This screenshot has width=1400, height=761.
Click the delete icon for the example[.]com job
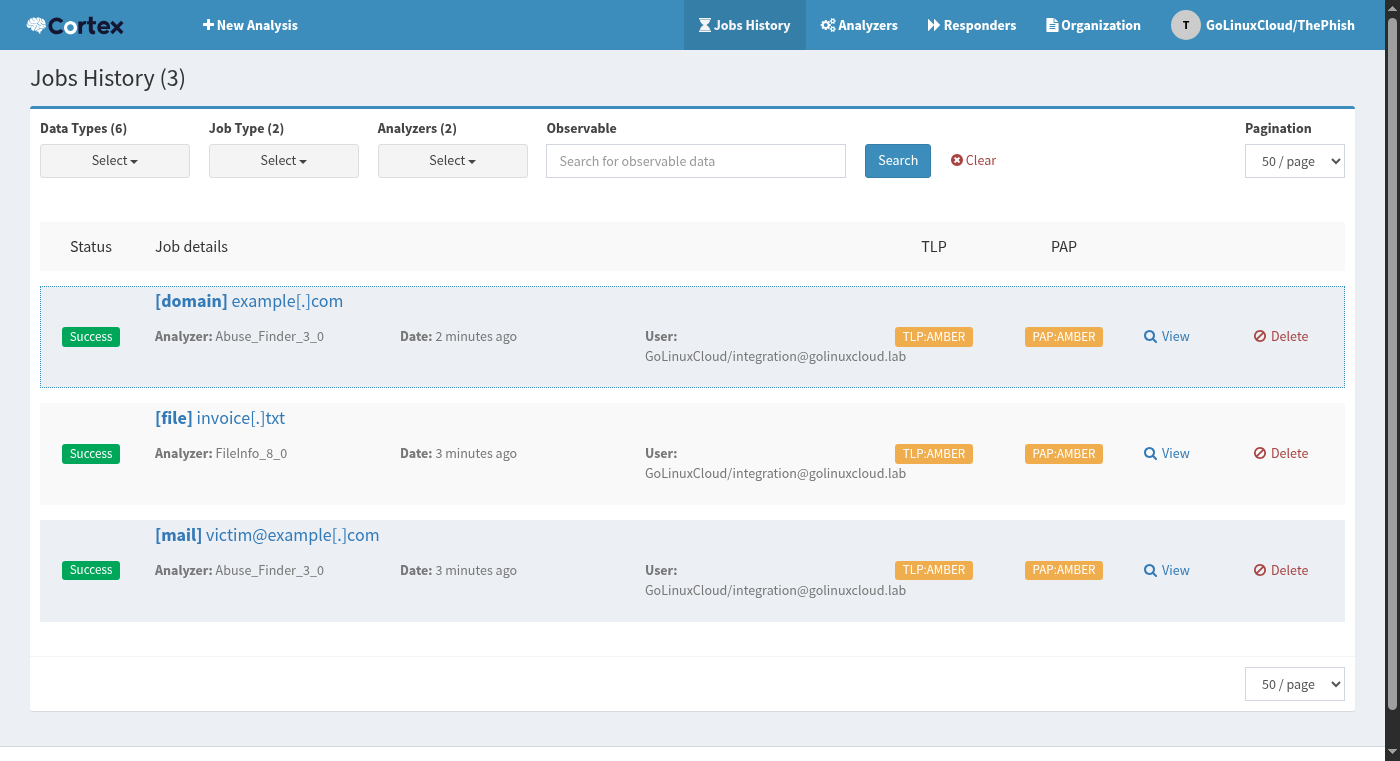(x=1260, y=337)
